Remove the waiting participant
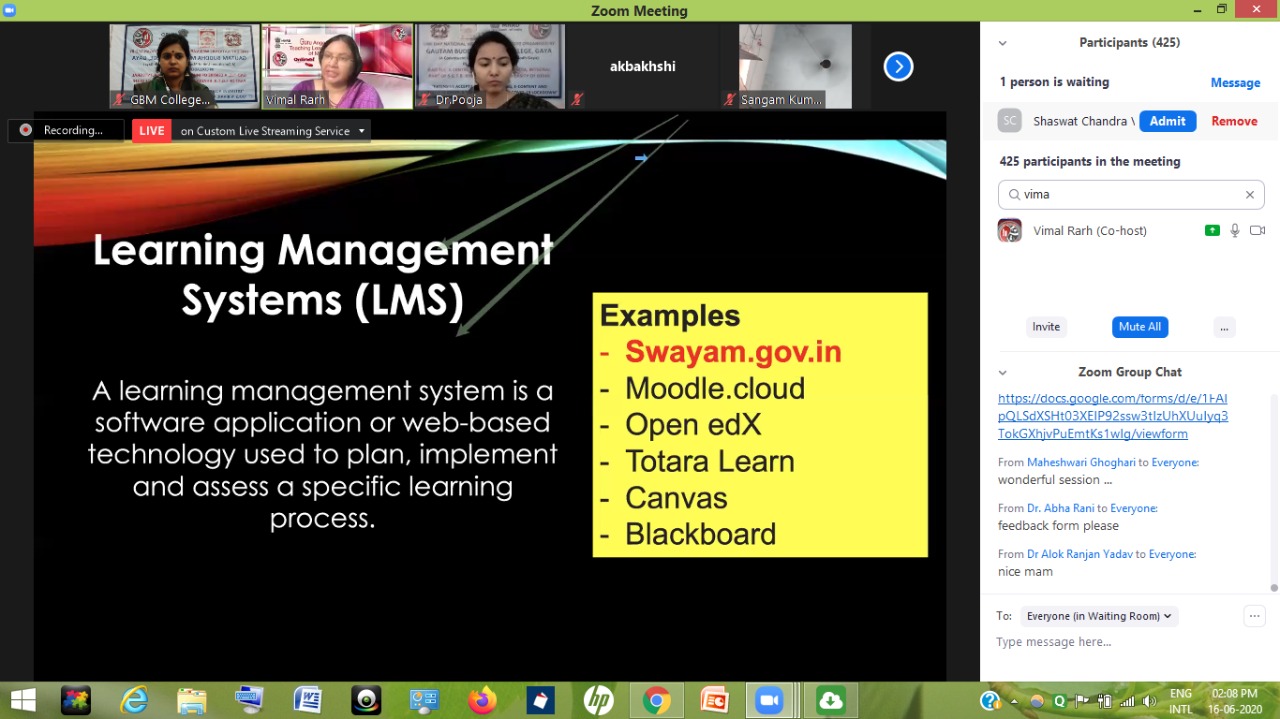The image size is (1280, 719). (x=1234, y=120)
